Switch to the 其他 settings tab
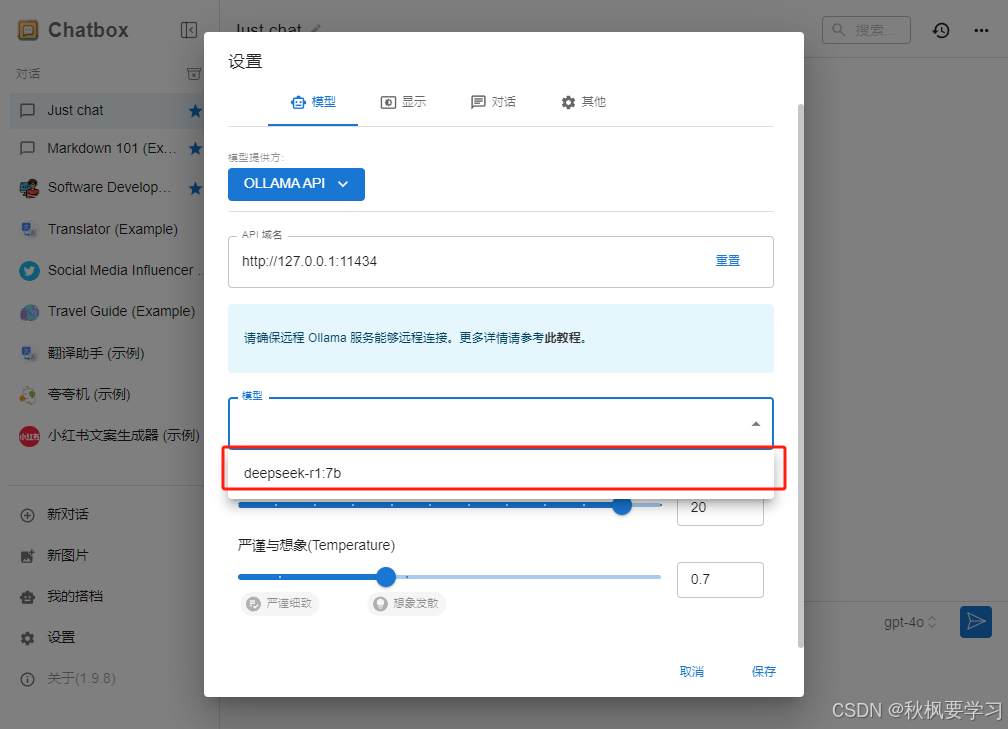The image size is (1008, 729). [x=583, y=102]
